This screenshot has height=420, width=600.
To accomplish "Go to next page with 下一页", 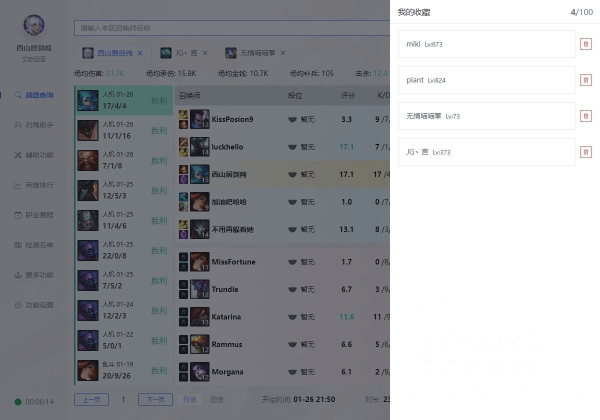I will (x=153, y=399).
